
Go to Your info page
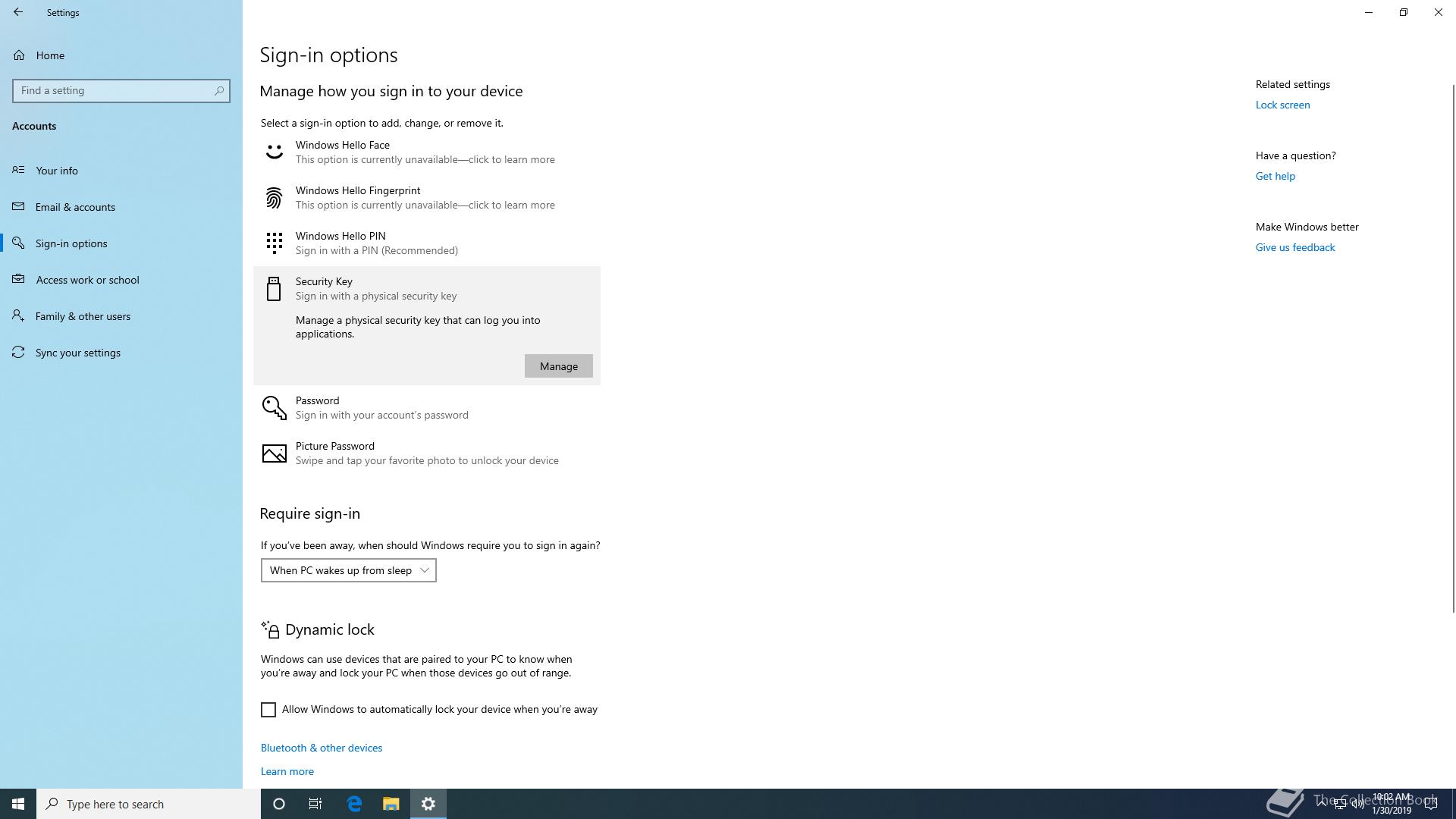tap(121, 170)
